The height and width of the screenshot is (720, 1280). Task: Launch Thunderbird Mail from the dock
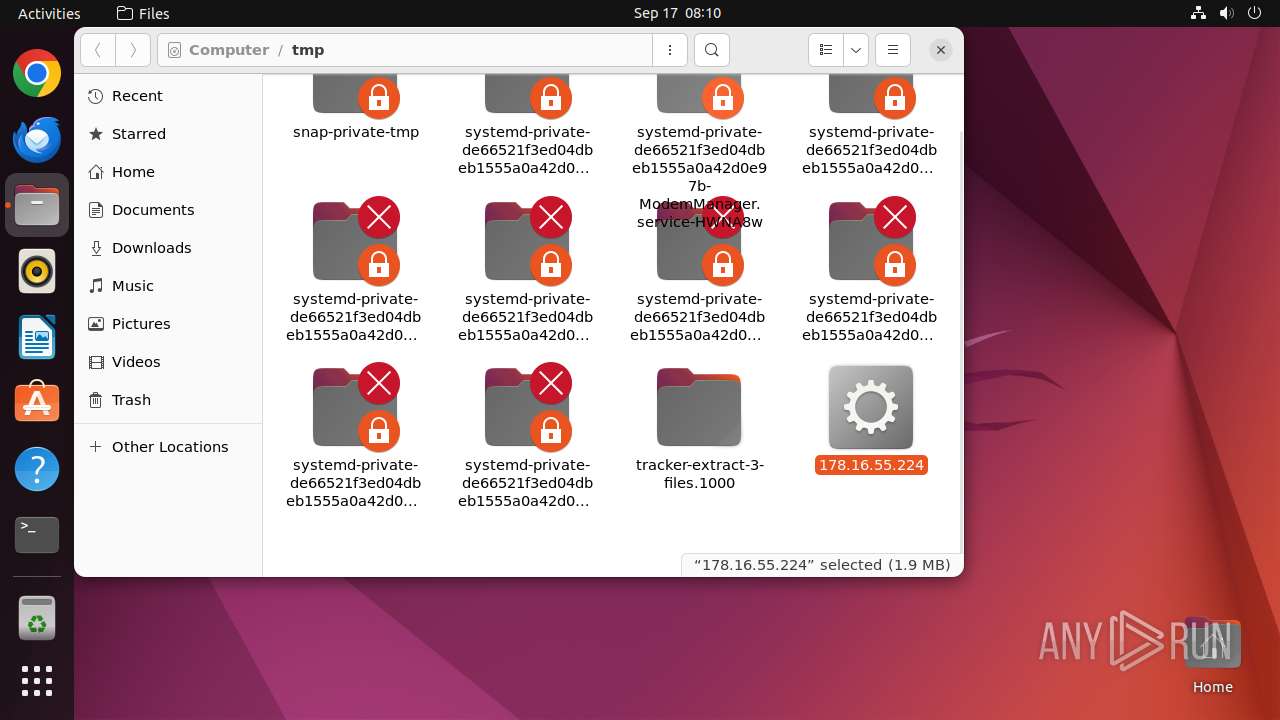click(x=37, y=140)
